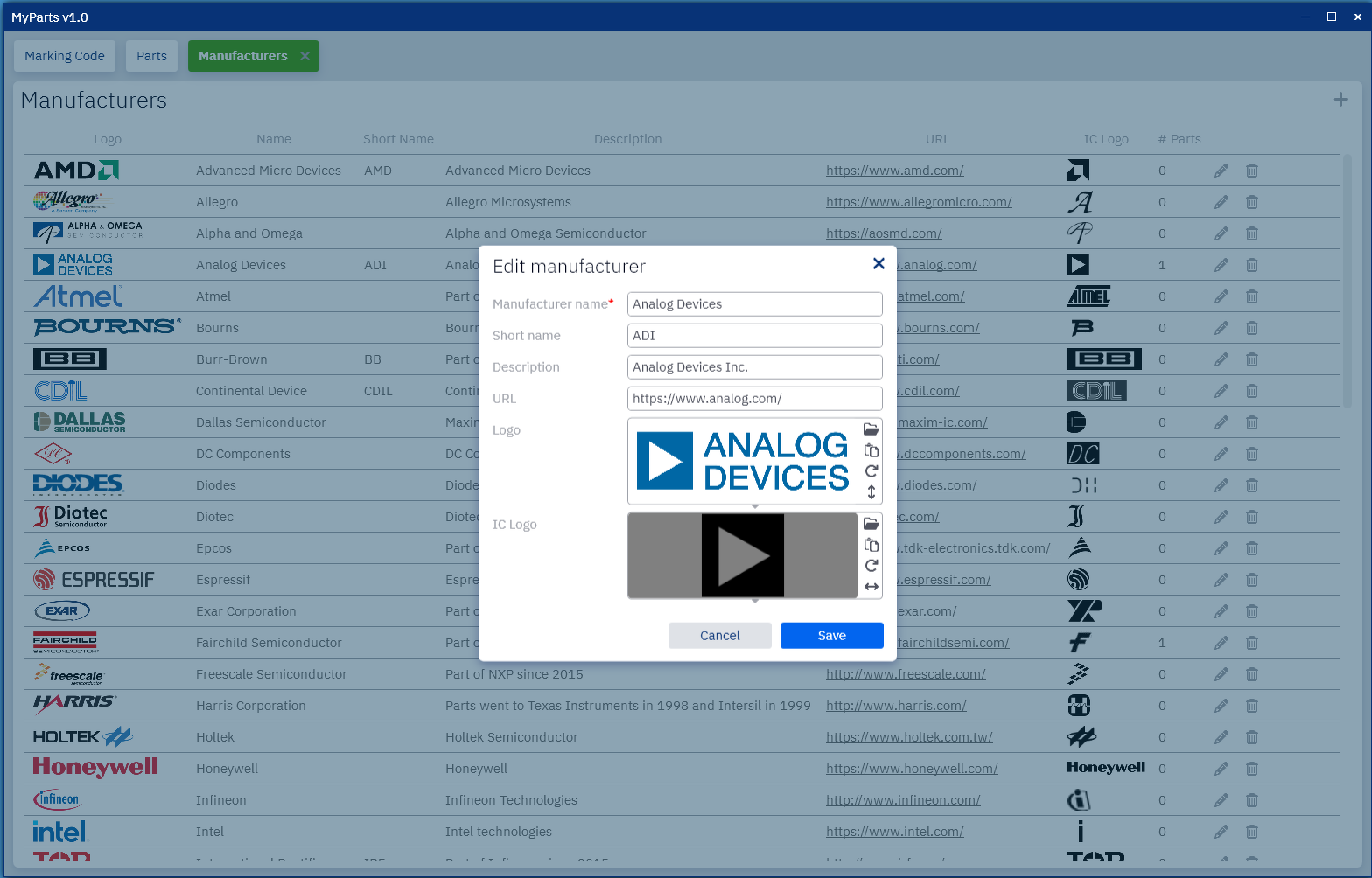
Task: Focus the Manufacturer name input field
Action: point(754,304)
